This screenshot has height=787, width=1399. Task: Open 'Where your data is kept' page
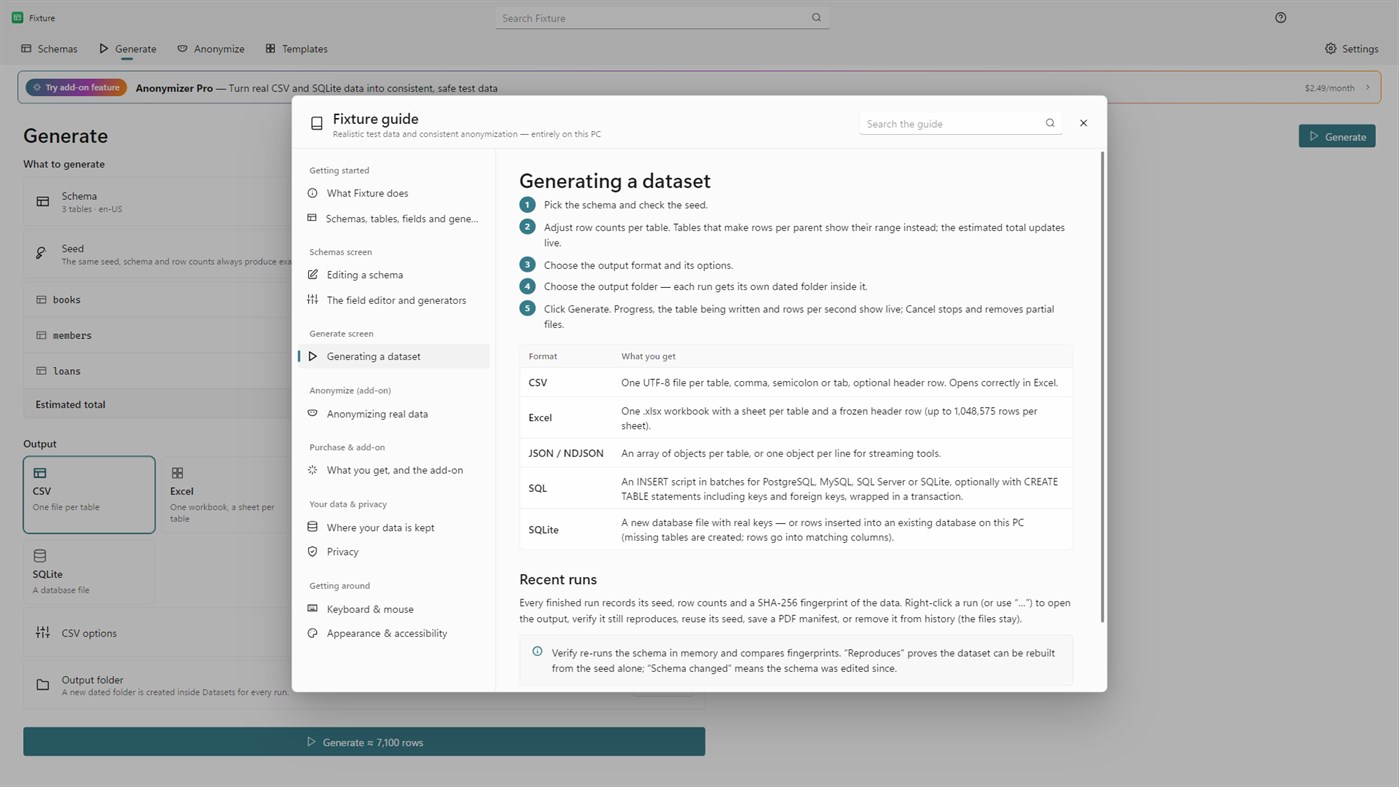pyautogui.click(x=394, y=528)
